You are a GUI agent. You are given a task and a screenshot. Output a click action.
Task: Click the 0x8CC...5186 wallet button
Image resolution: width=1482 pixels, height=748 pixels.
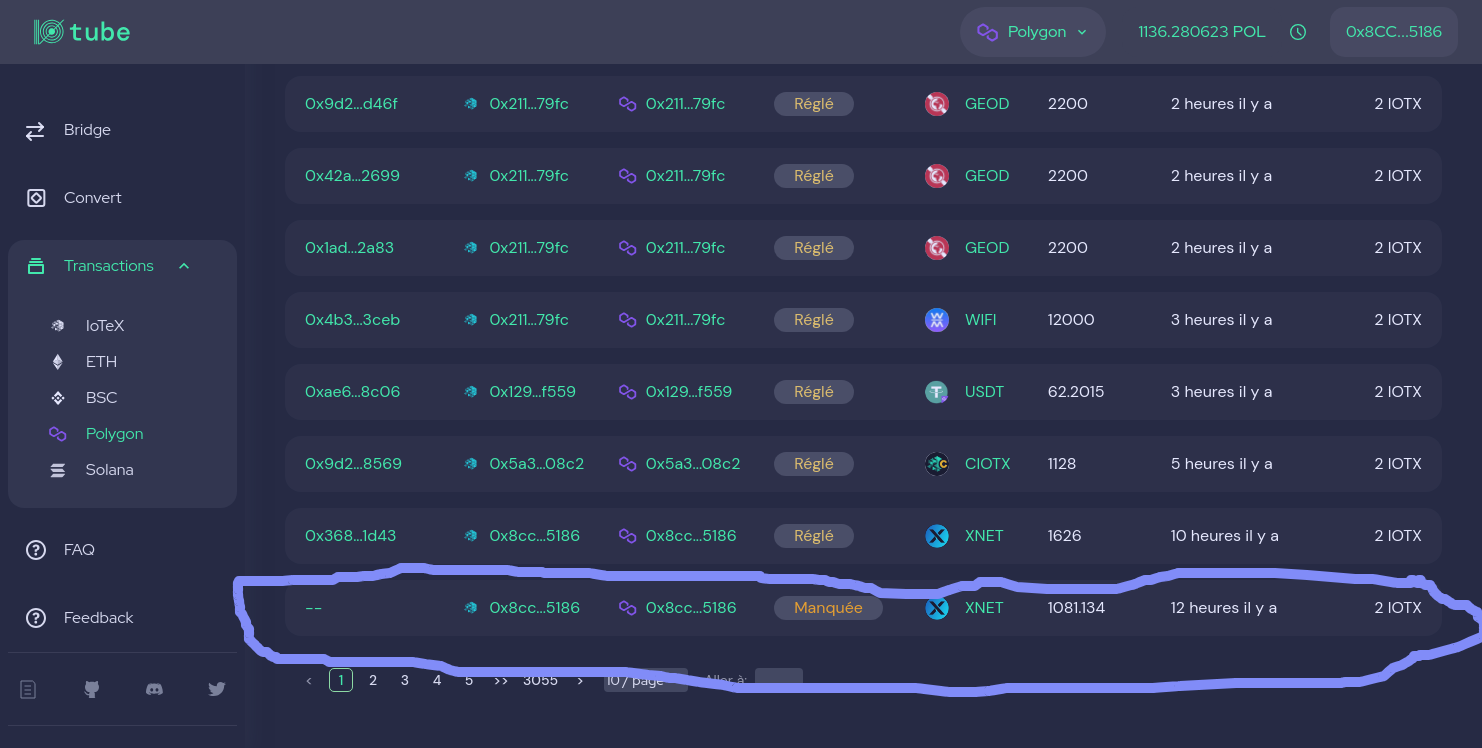click(x=1393, y=32)
